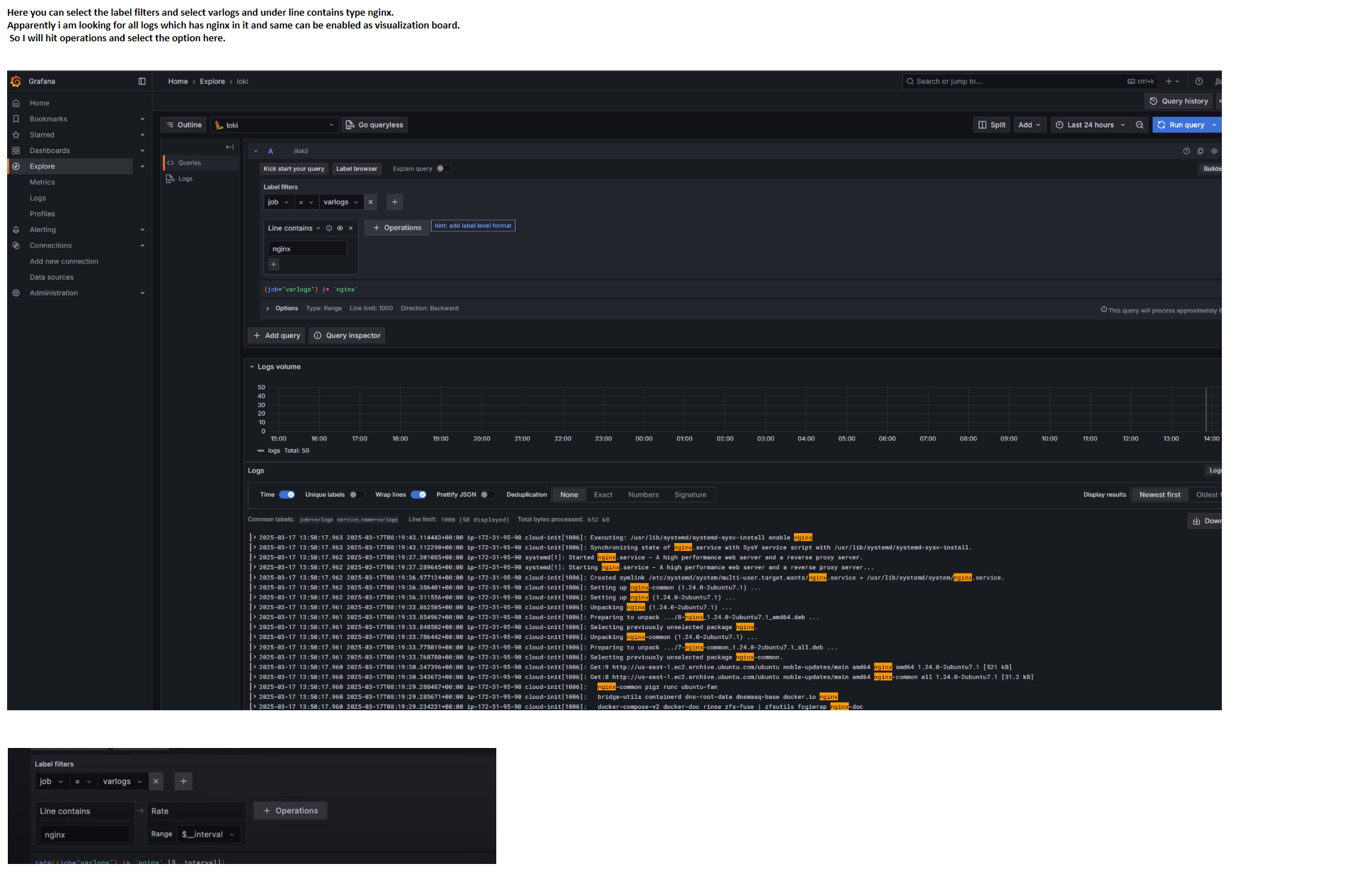The width and height of the screenshot is (1350, 896).
Task: Open the Line contains operation dropdown
Action: 294,228
